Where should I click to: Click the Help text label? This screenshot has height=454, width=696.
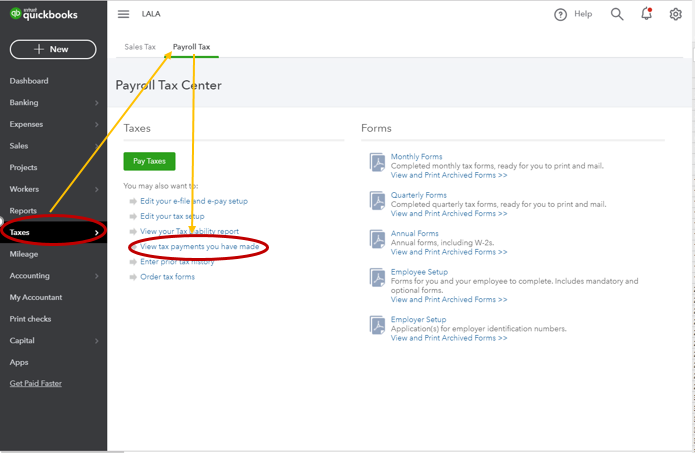583,14
